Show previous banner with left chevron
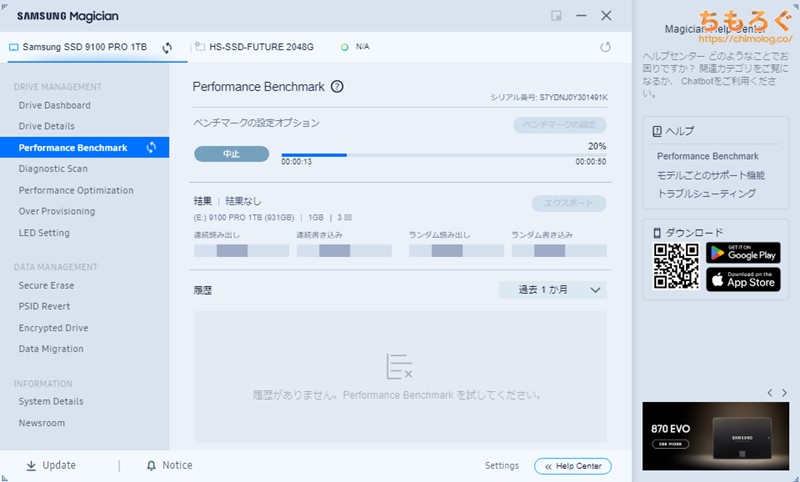 pos(769,393)
